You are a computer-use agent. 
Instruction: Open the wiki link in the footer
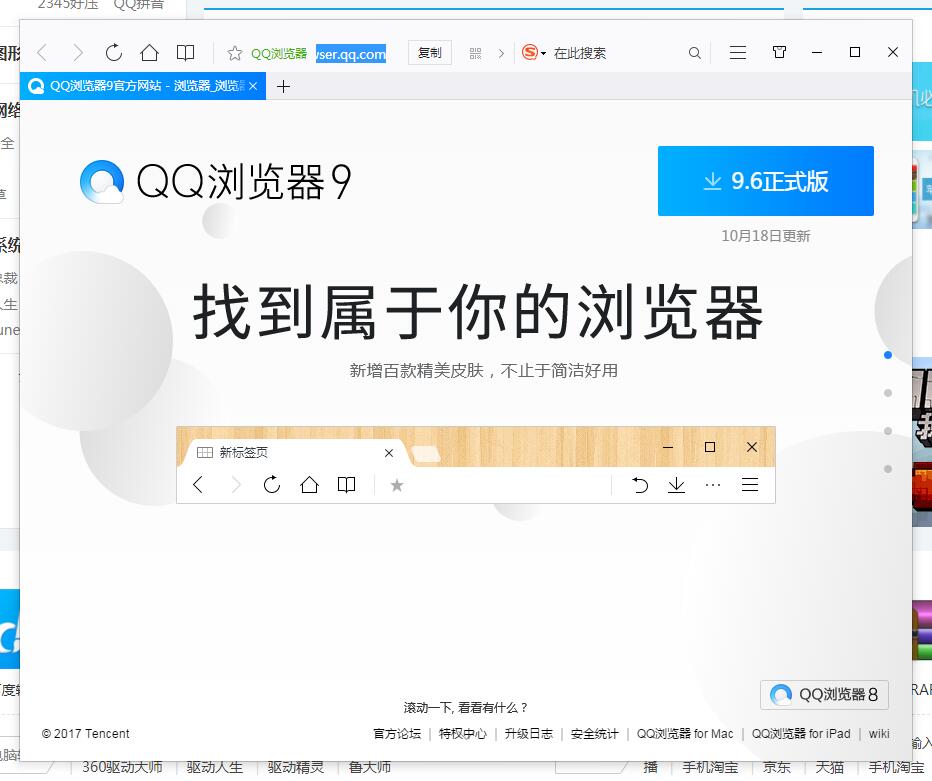(x=879, y=733)
